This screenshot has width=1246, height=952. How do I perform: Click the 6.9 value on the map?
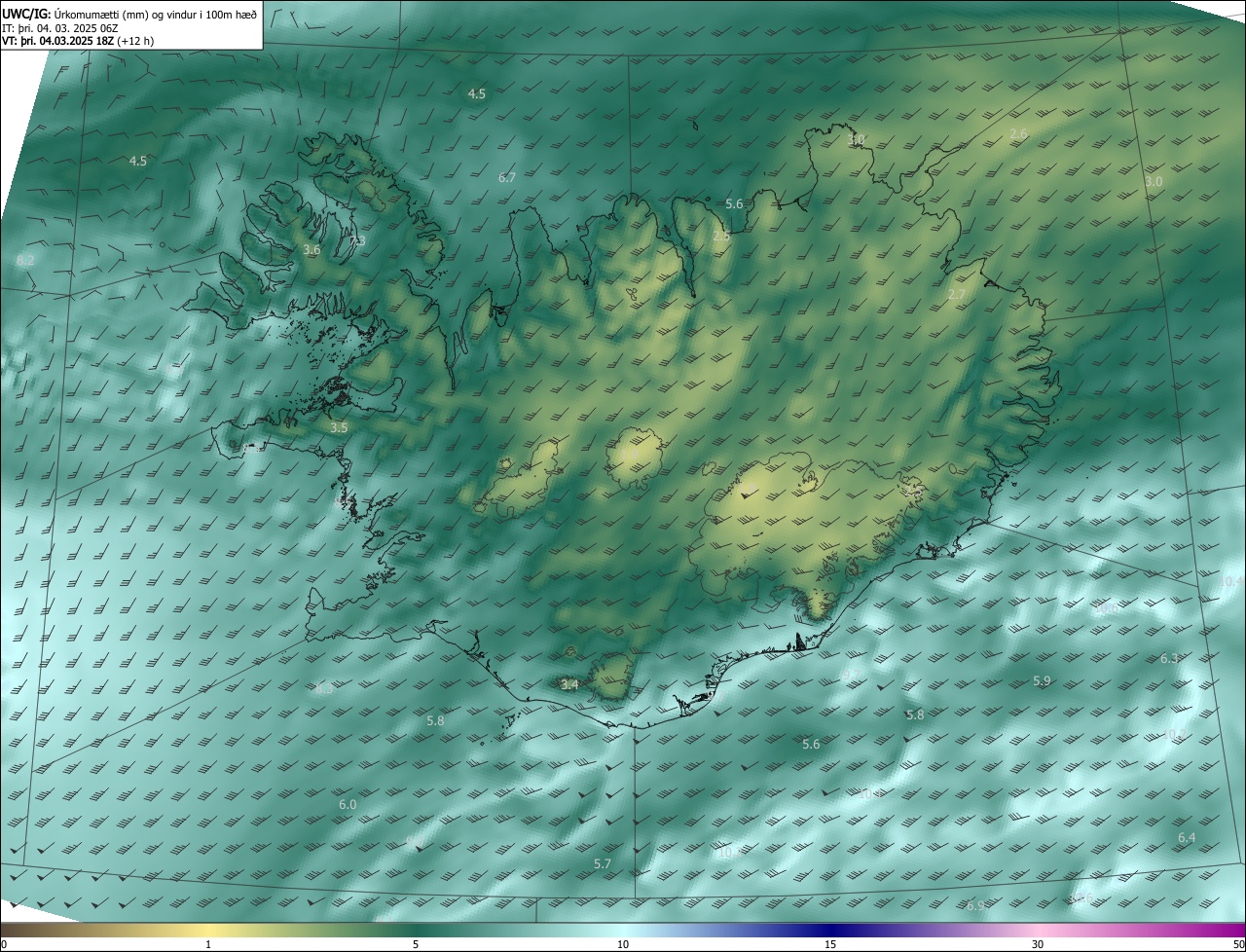975,906
